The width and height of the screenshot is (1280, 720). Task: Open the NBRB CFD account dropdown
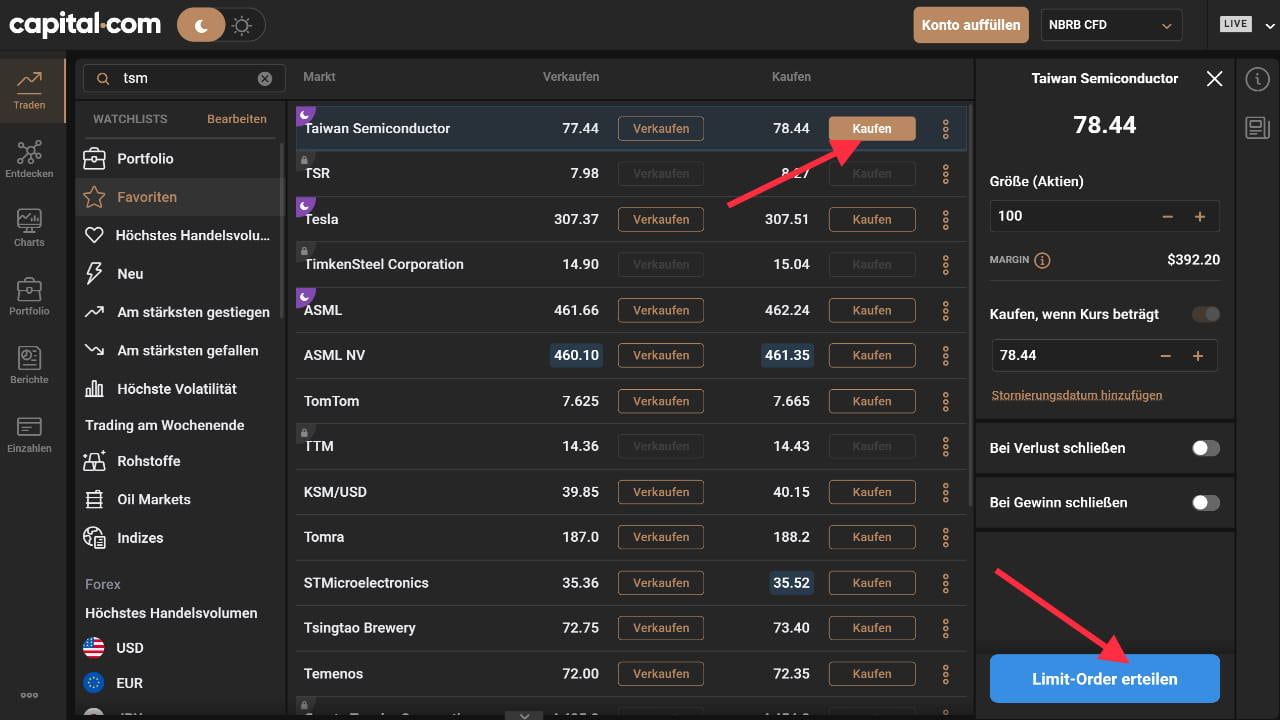[x=1110, y=25]
